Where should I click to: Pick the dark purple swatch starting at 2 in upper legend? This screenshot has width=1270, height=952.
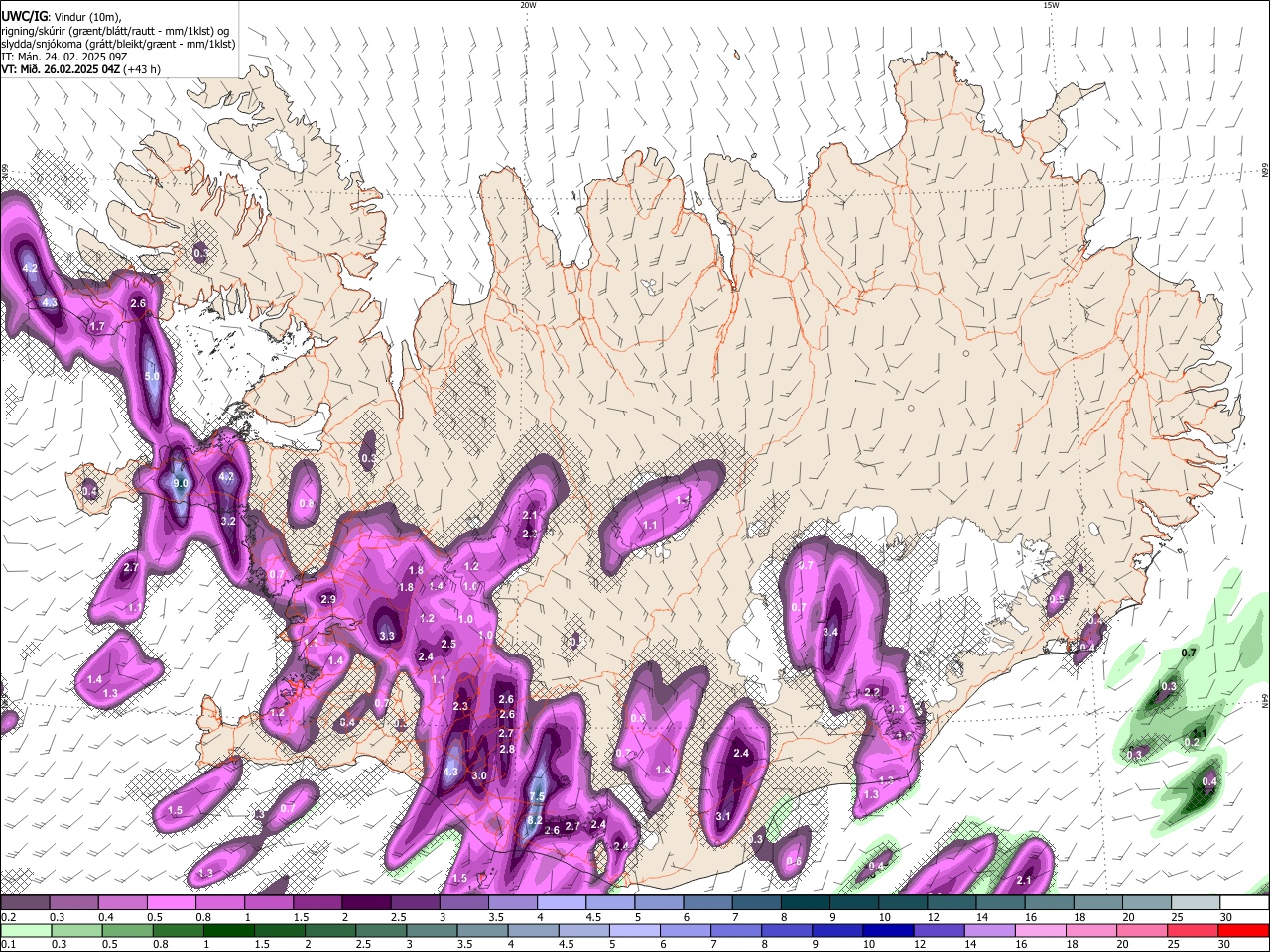[366, 903]
